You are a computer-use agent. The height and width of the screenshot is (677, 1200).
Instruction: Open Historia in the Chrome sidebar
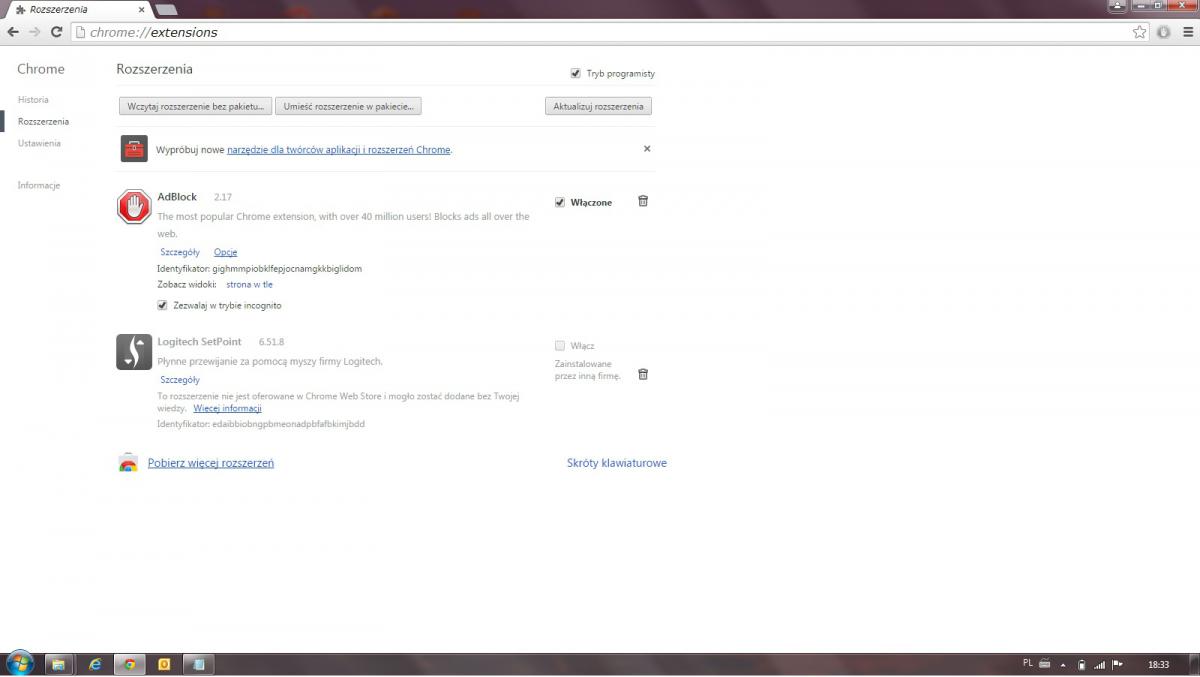click(x=33, y=100)
